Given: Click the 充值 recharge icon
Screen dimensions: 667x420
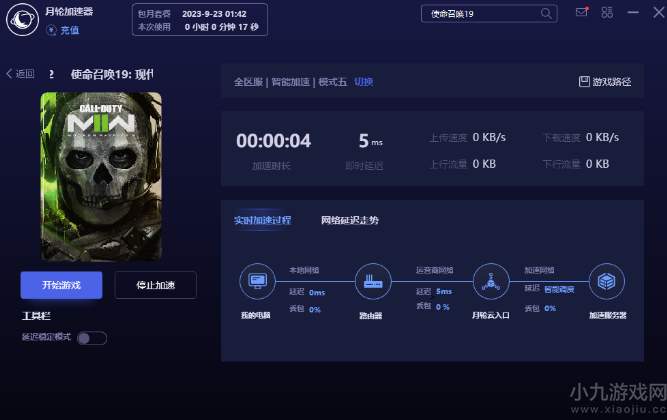Looking at the screenshot, I should point(51,30).
